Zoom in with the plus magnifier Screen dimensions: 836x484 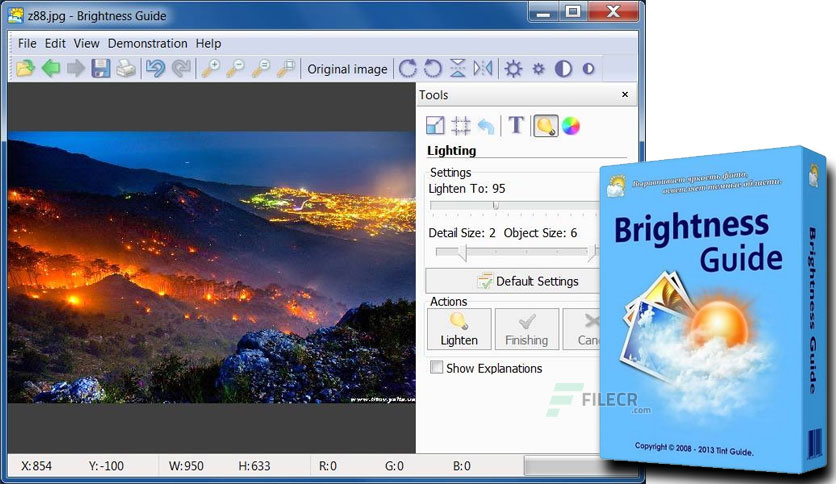[x=211, y=68]
